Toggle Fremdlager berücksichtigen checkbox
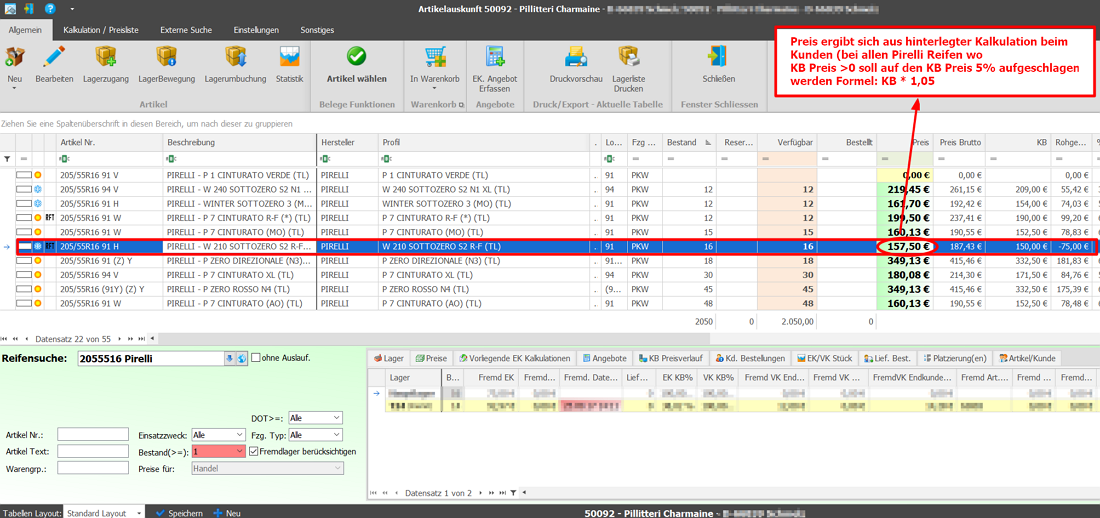 [254, 451]
